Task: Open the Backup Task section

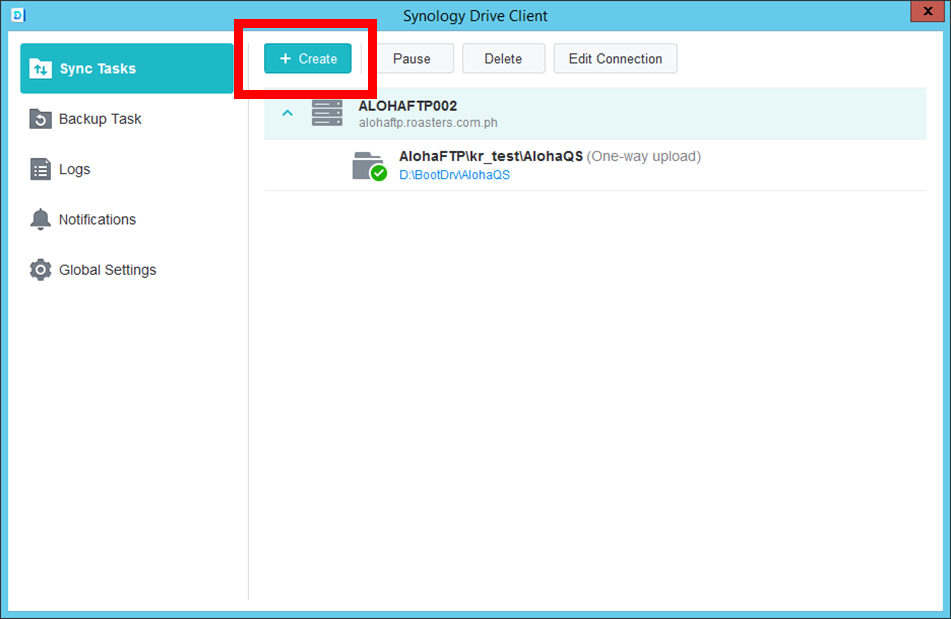Action: [x=127, y=119]
